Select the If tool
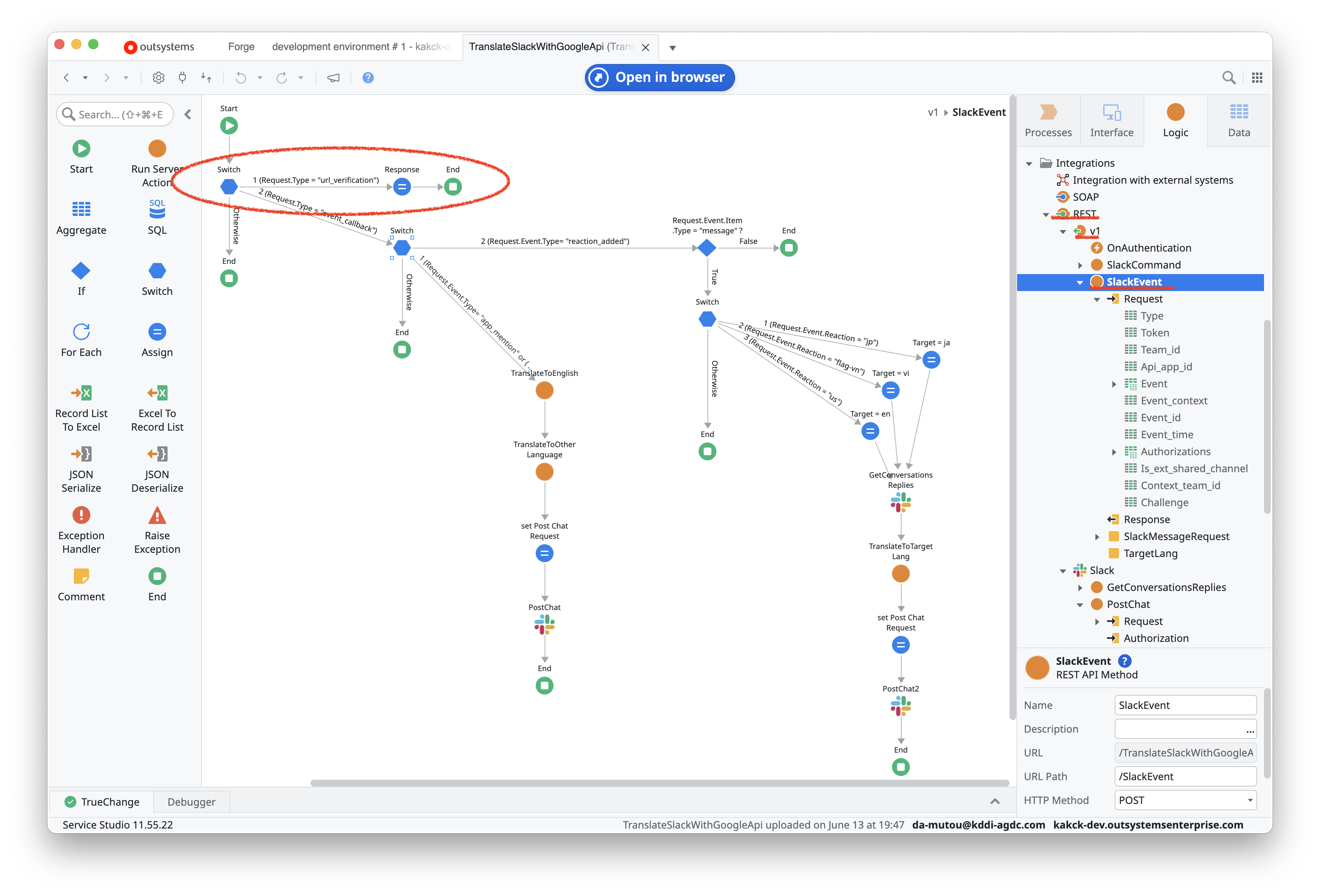Image resolution: width=1320 pixels, height=896 pixels. [x=81, y=278]
